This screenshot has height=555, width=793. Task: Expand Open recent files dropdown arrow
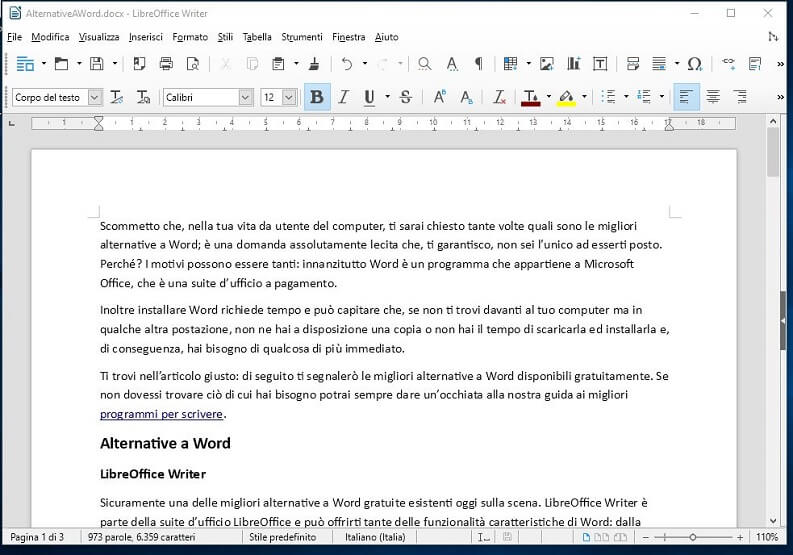(x=79, y=64)
